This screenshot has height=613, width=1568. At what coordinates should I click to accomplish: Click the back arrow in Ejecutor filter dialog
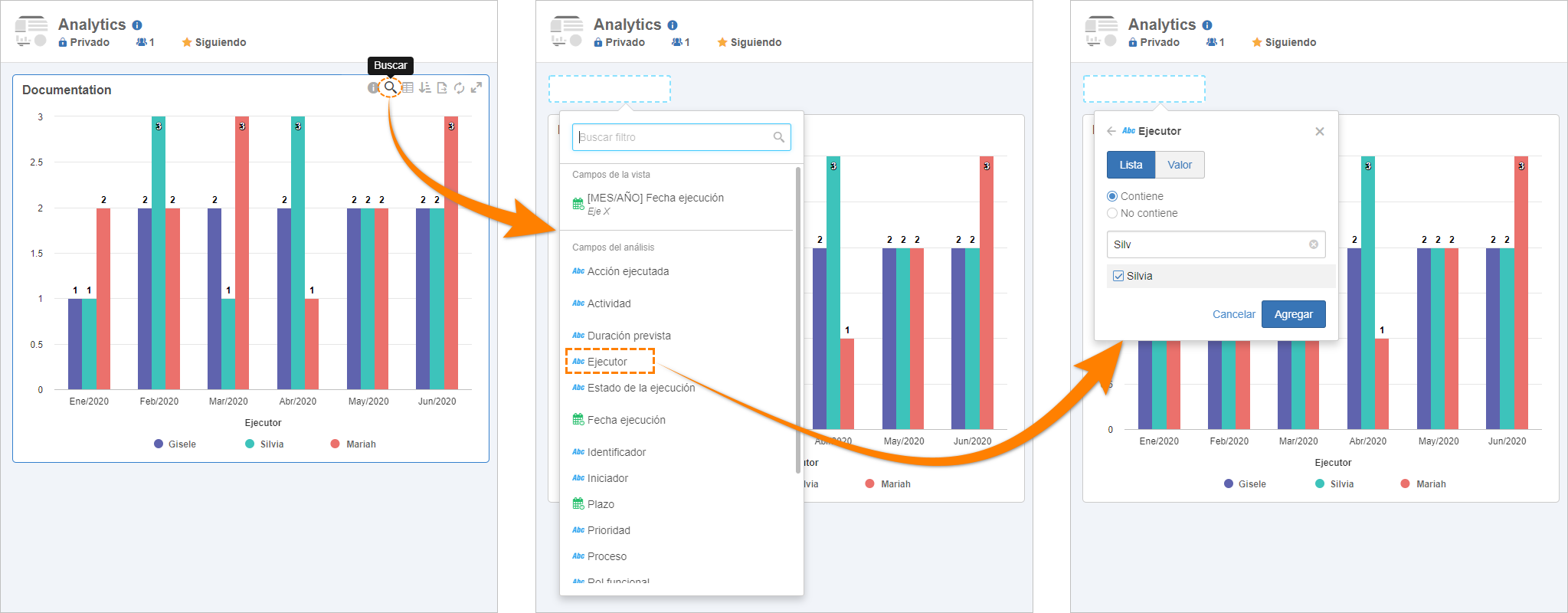tap(1111, 132)
